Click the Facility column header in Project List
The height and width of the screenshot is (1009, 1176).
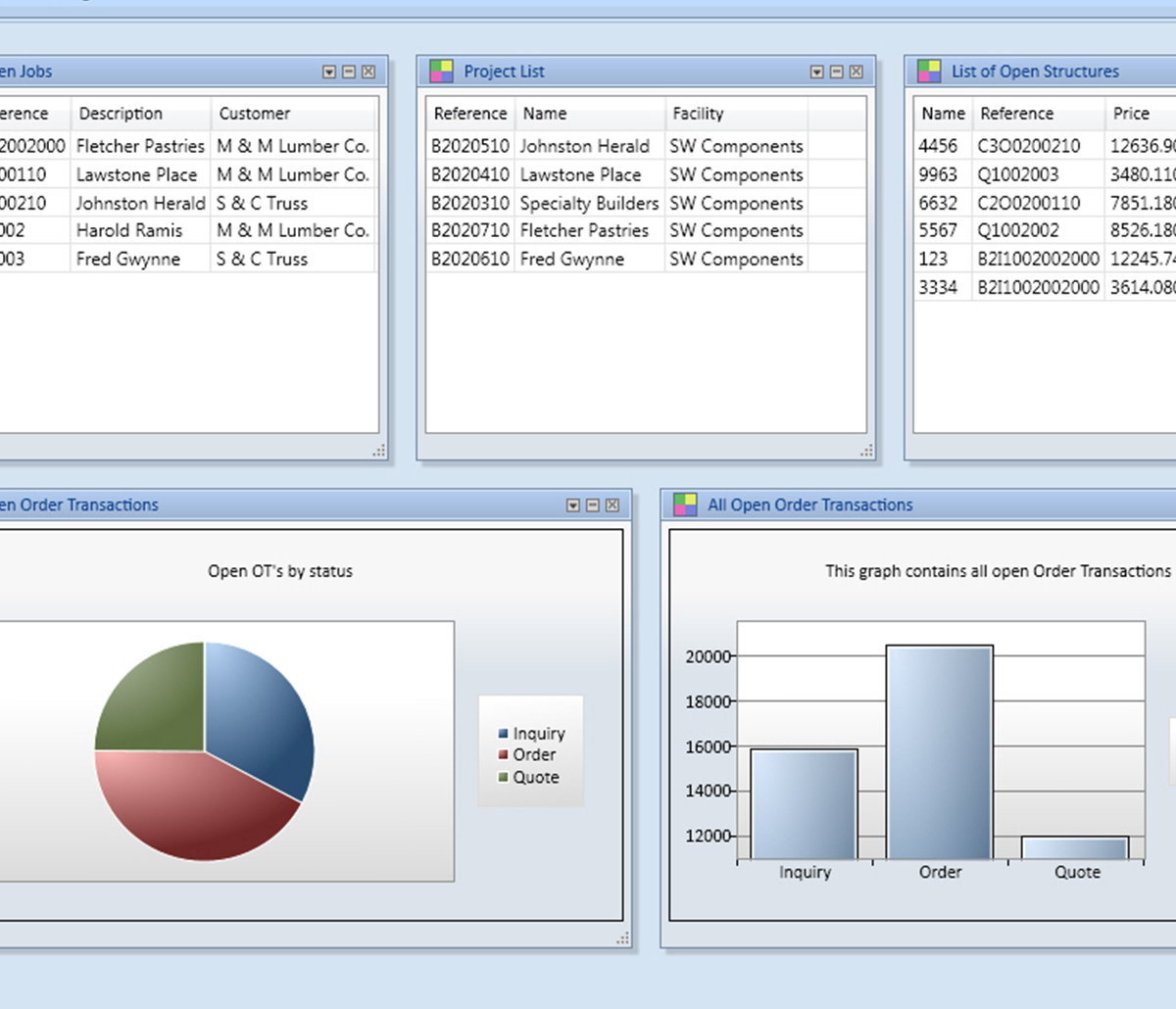(698, 113)
